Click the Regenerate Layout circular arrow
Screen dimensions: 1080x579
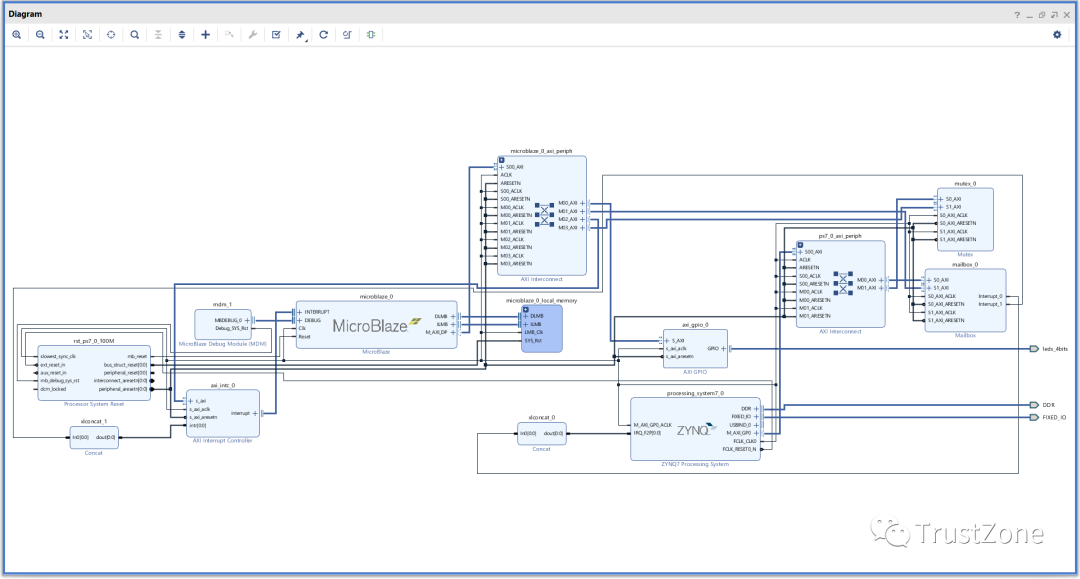tap(324, 34)
